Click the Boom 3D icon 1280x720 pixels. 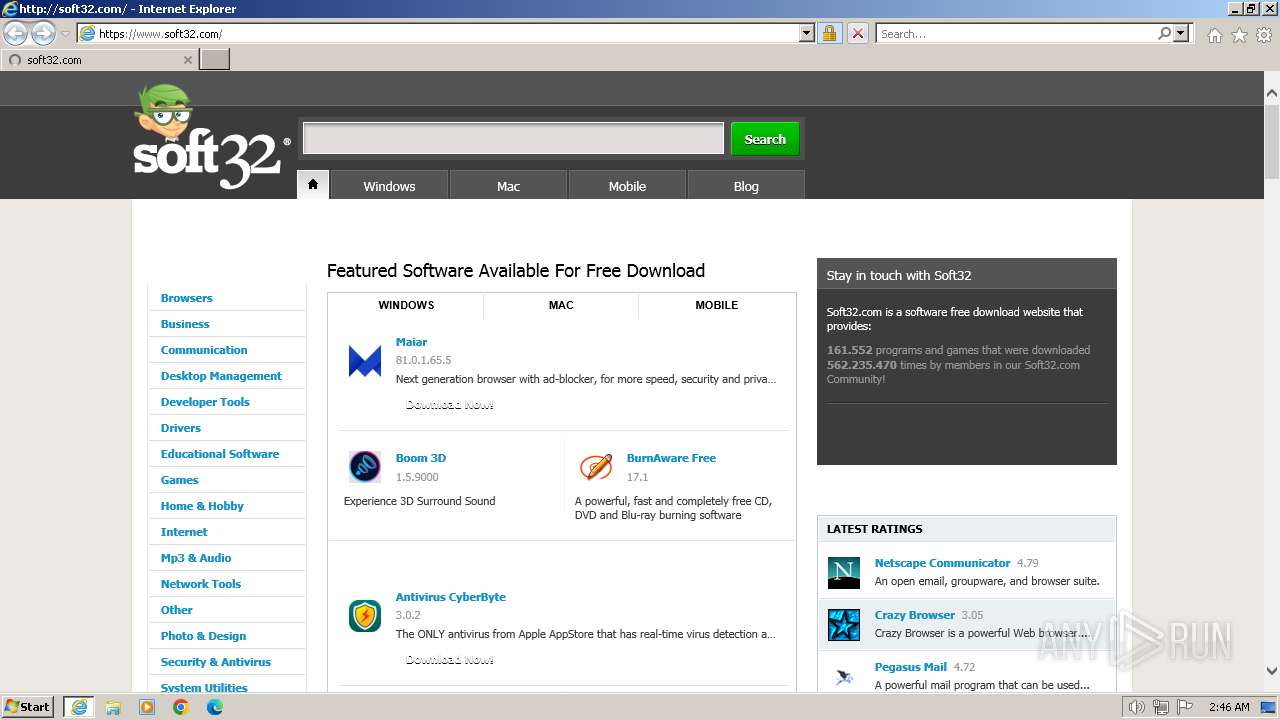365,467
